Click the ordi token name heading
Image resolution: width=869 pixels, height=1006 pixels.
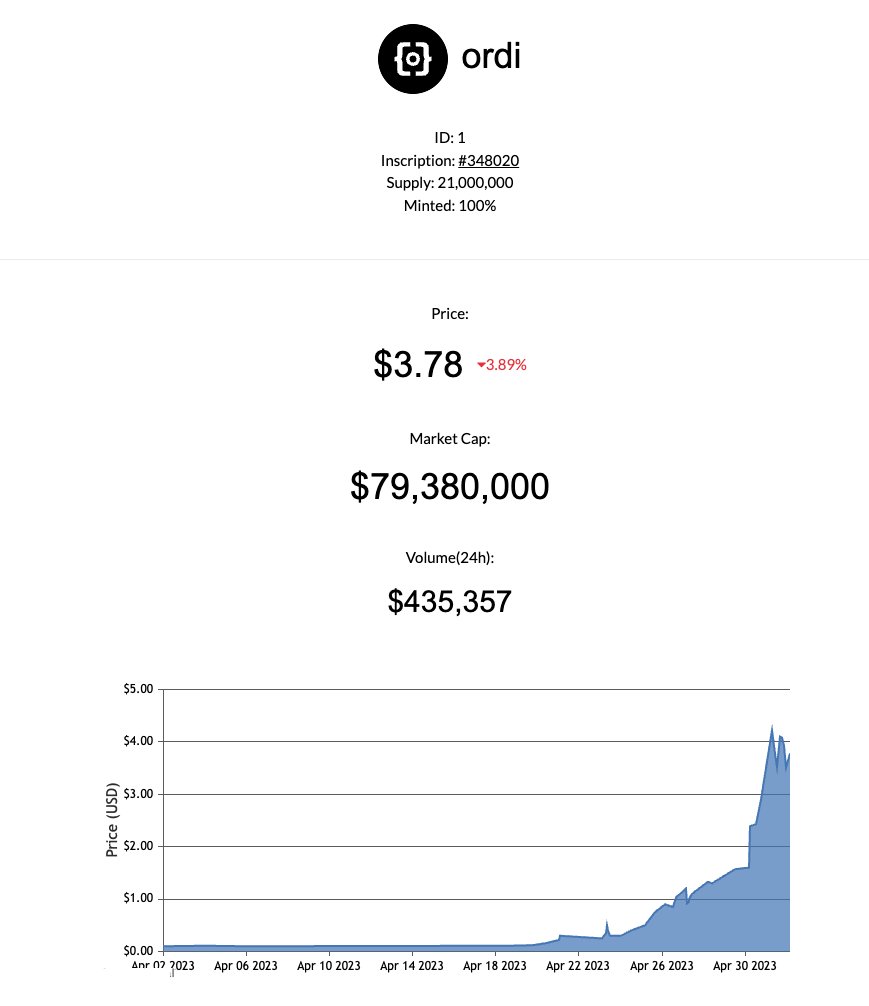pos(491,56)
